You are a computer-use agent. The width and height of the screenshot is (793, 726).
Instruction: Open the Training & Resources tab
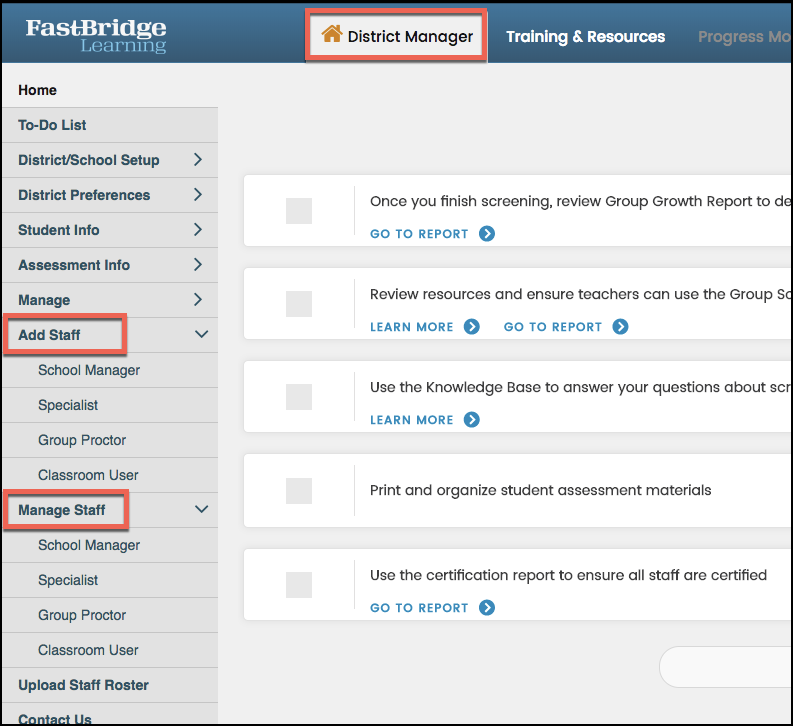585,36
